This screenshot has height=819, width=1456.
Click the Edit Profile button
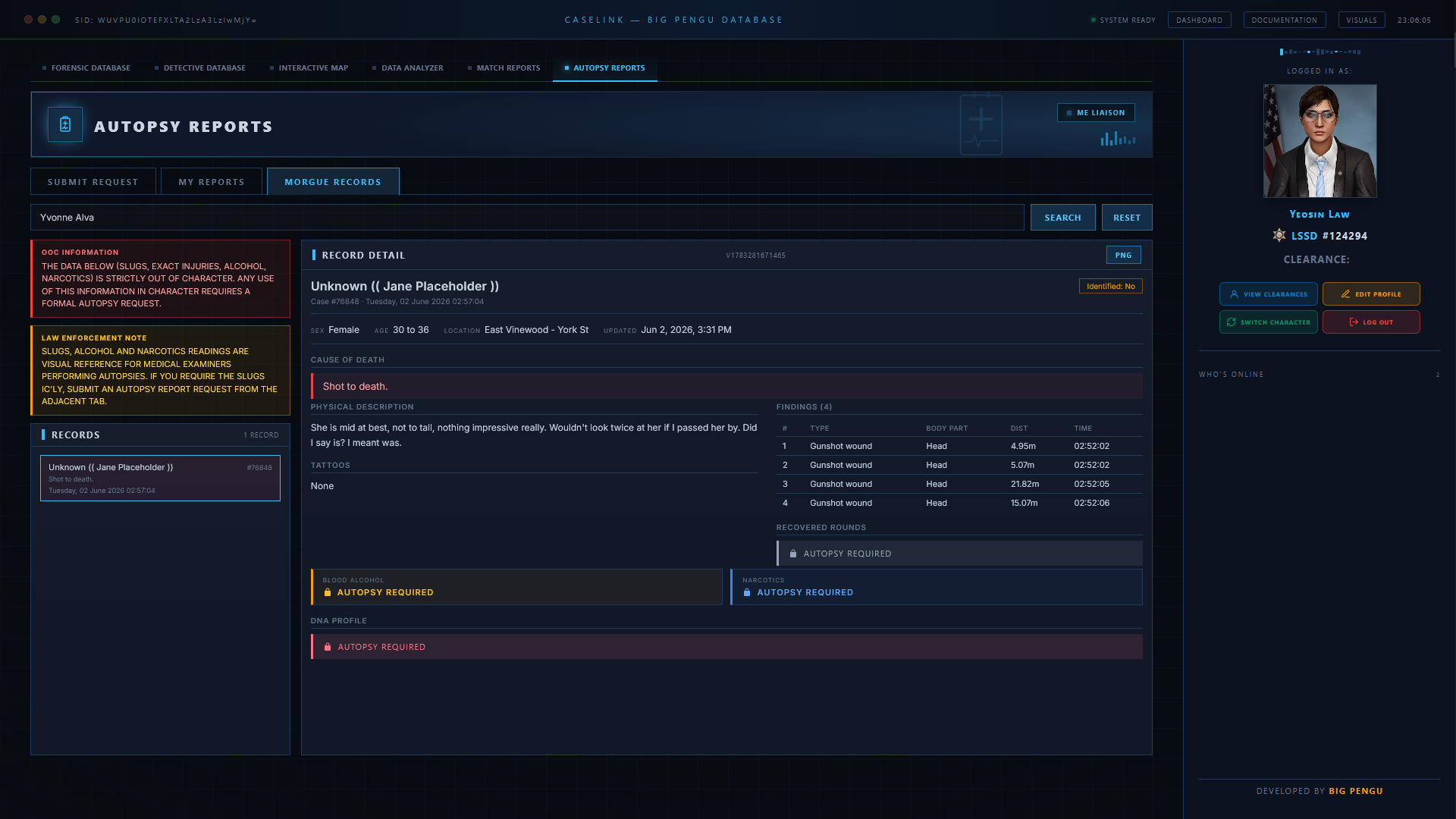(1371, 294)
